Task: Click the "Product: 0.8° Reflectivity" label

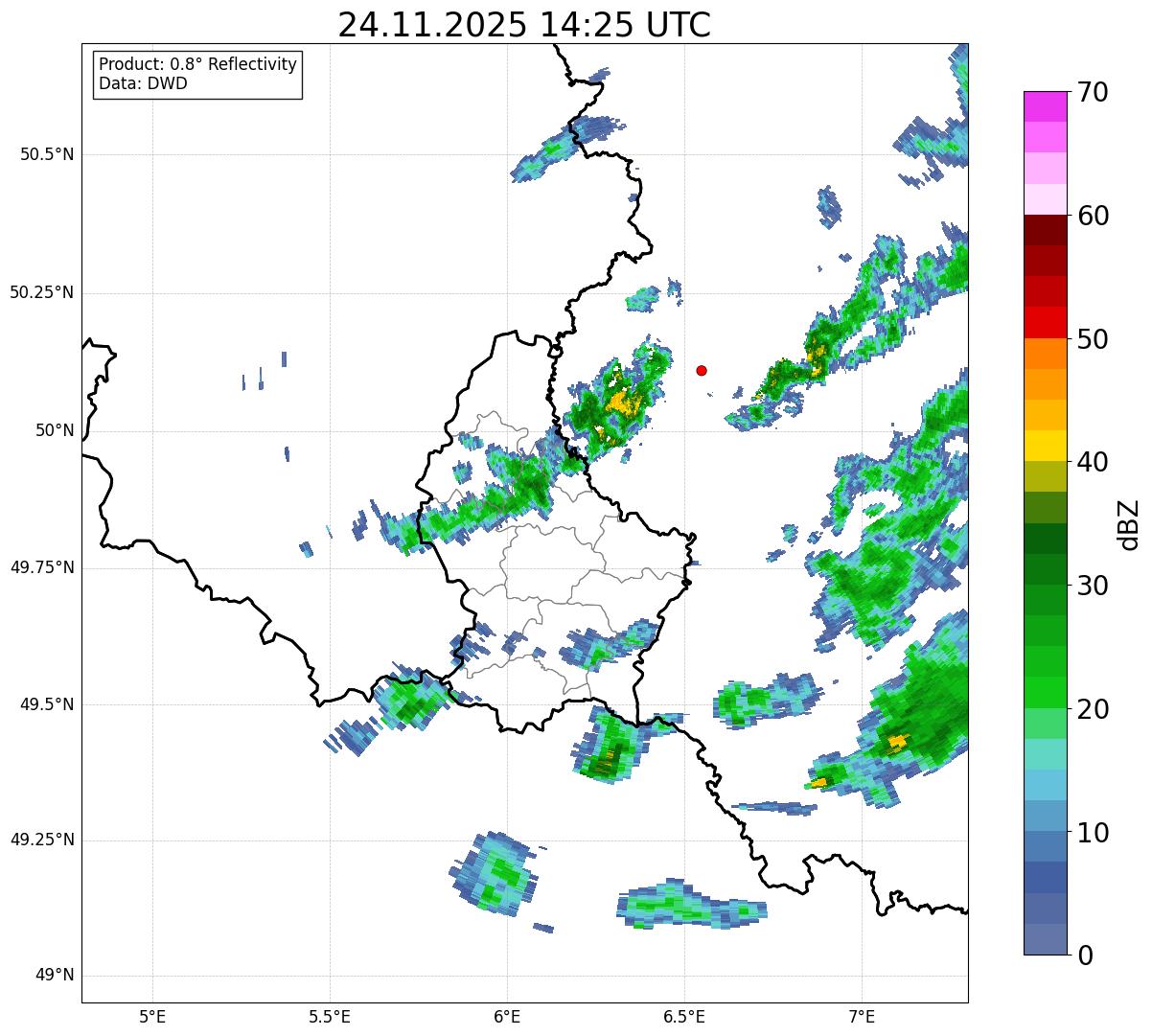Action: 198,65
